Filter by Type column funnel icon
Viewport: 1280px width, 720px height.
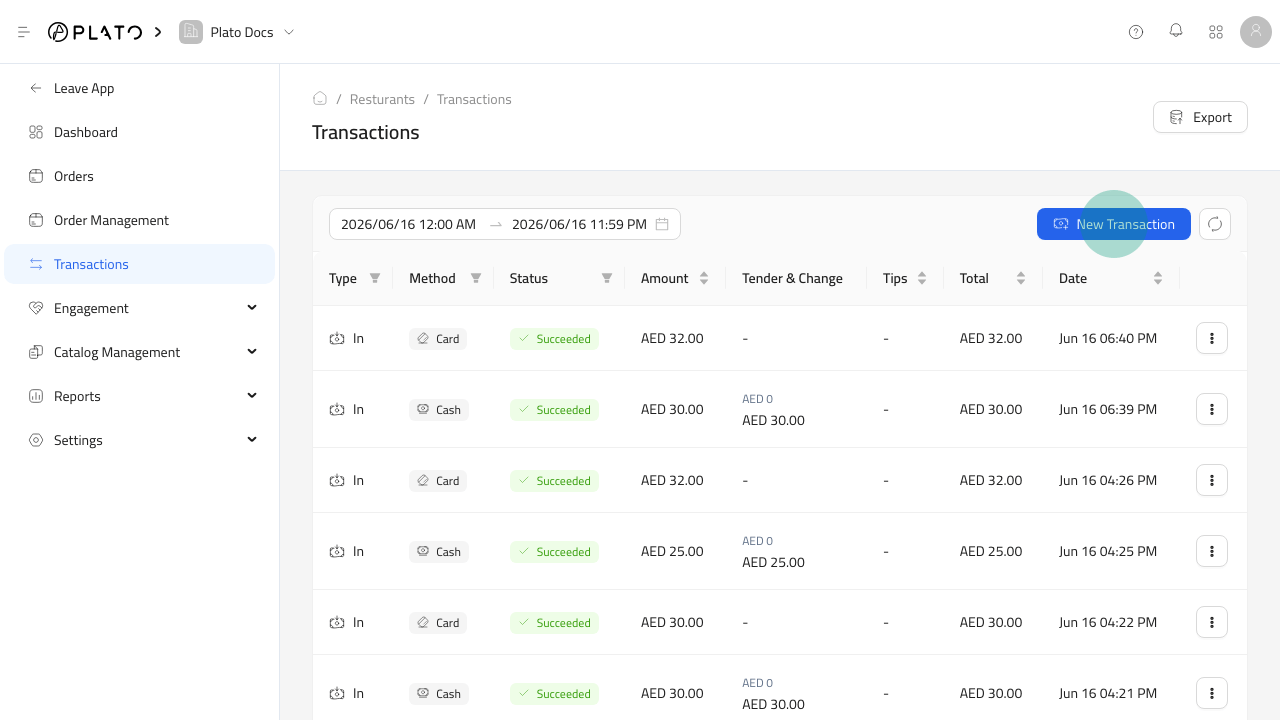(x=375, y=278)
